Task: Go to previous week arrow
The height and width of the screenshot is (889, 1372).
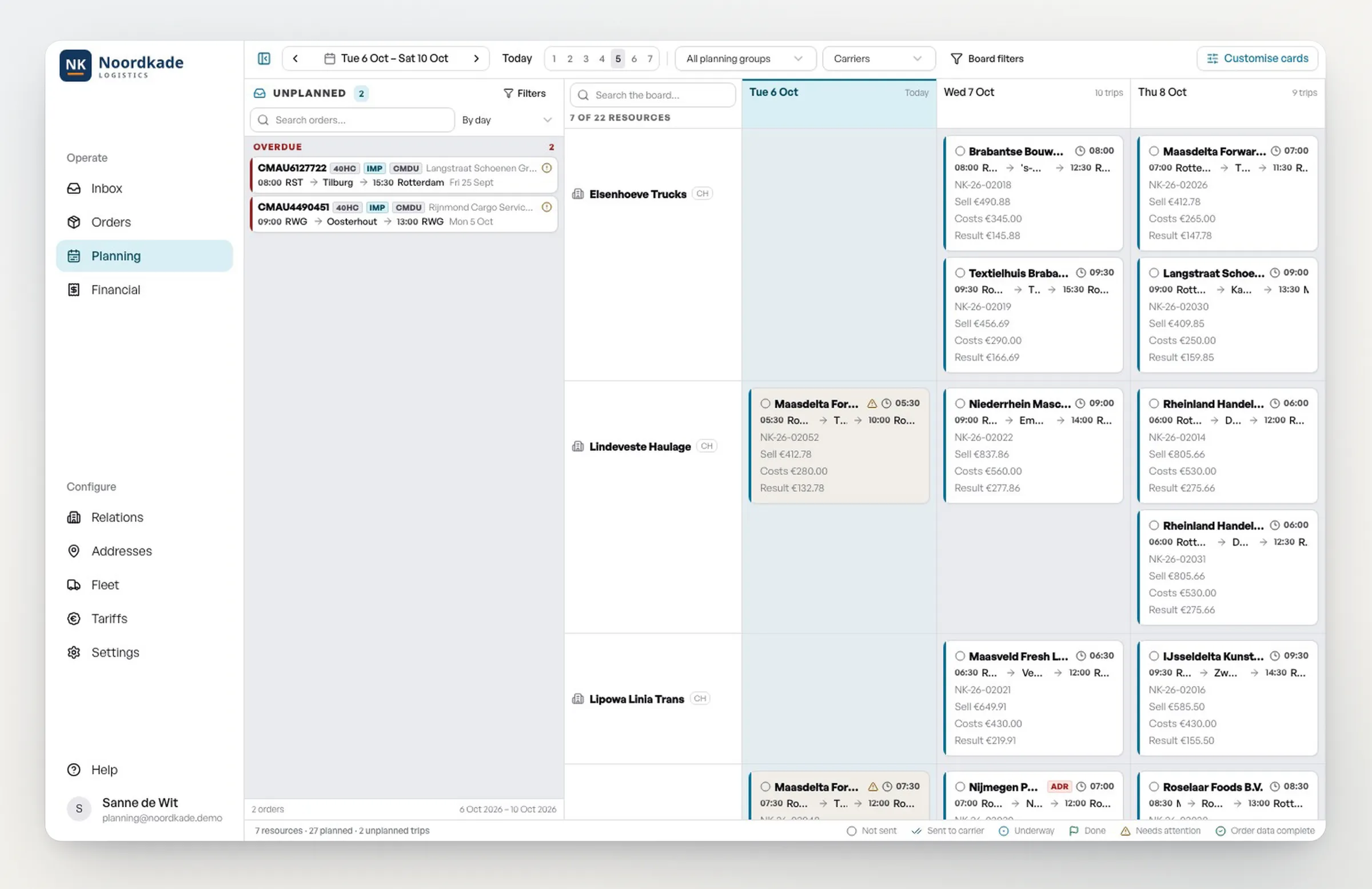Action: (295, 58)
